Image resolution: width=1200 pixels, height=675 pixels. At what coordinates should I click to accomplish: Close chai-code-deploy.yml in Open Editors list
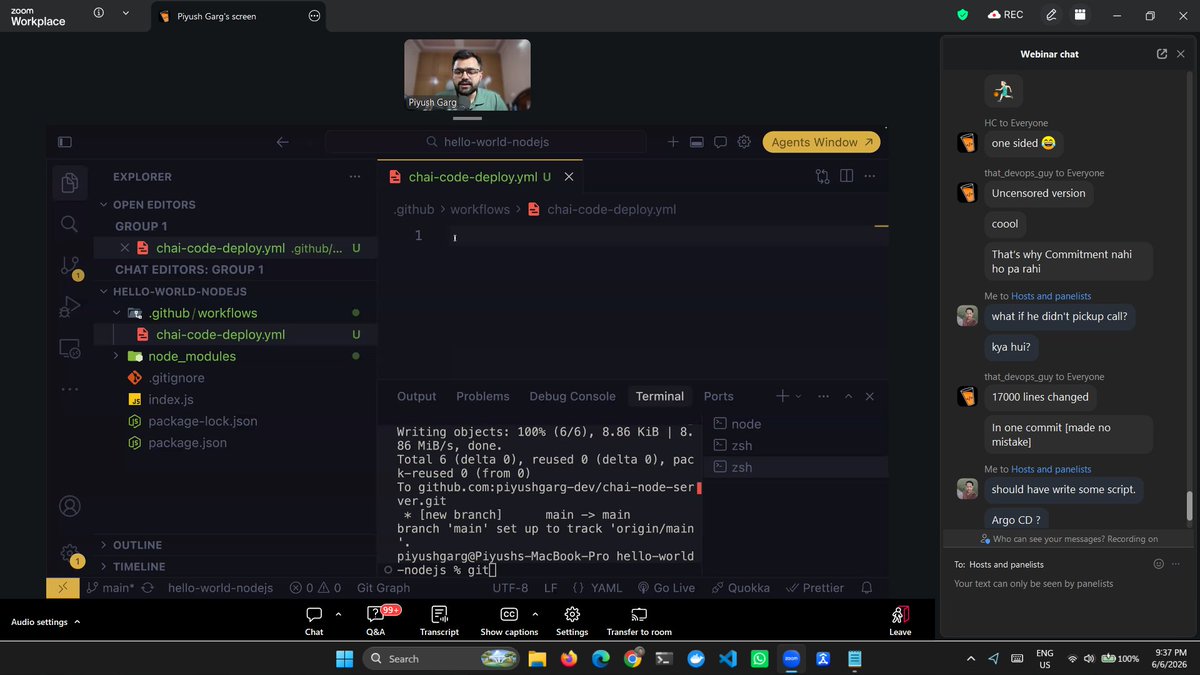pos(124,248)
